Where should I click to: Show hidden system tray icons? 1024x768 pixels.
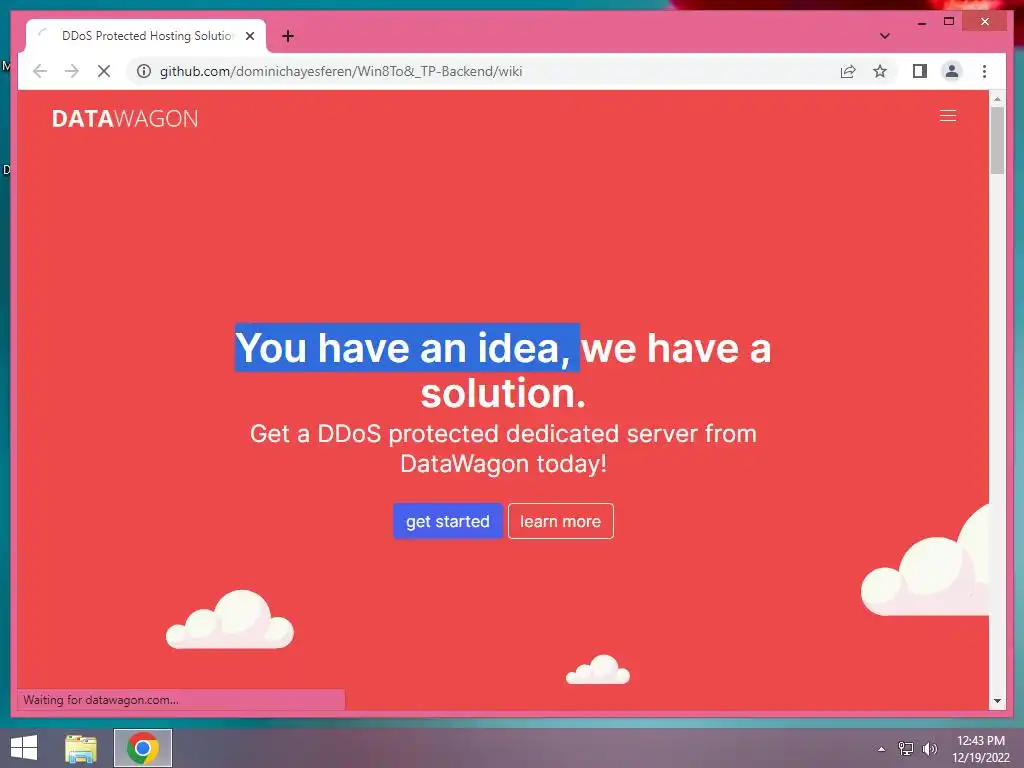pyautogui.click(x=882, y=749)
